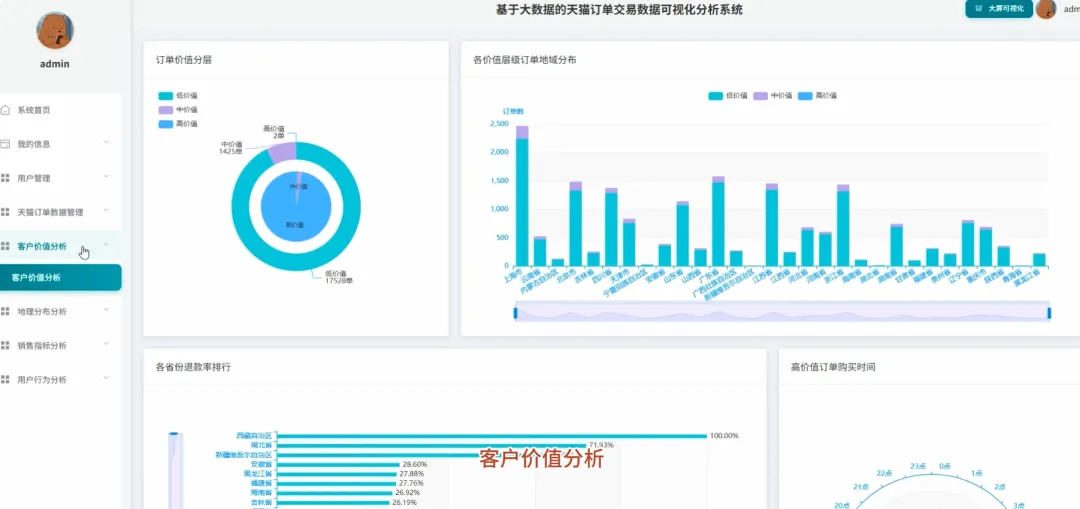Click the left handle of the bar chart zoom slider
1080x509 pixels.
(515, 313)
